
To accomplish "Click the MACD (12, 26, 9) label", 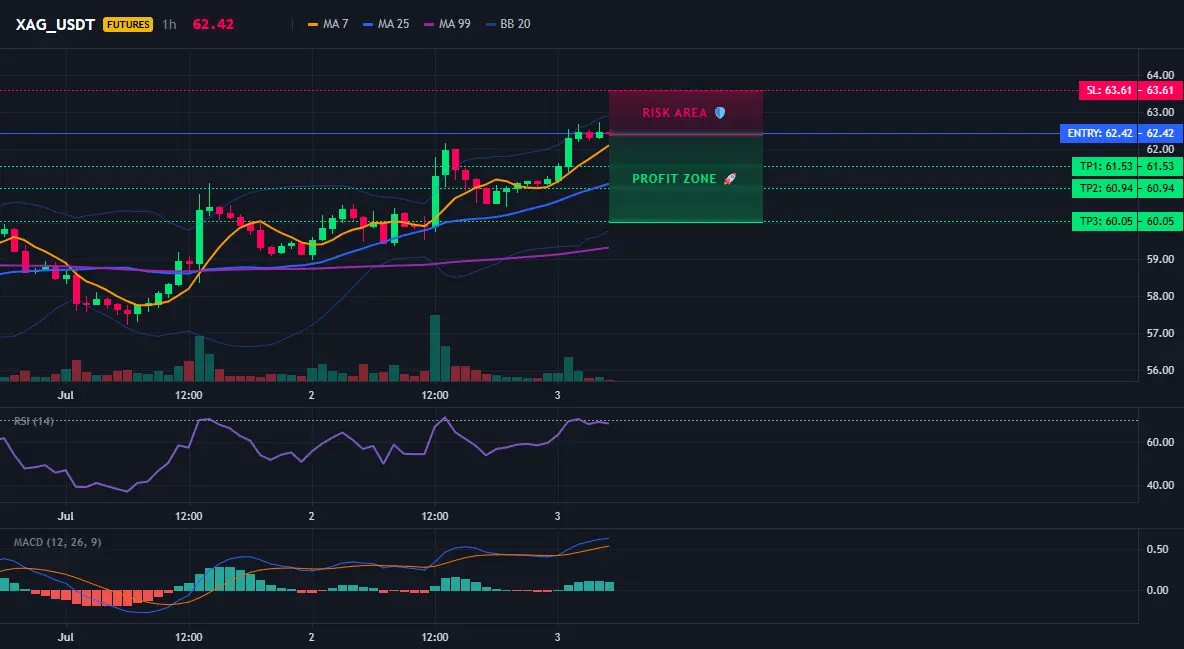I will click(x=57, y=542).
